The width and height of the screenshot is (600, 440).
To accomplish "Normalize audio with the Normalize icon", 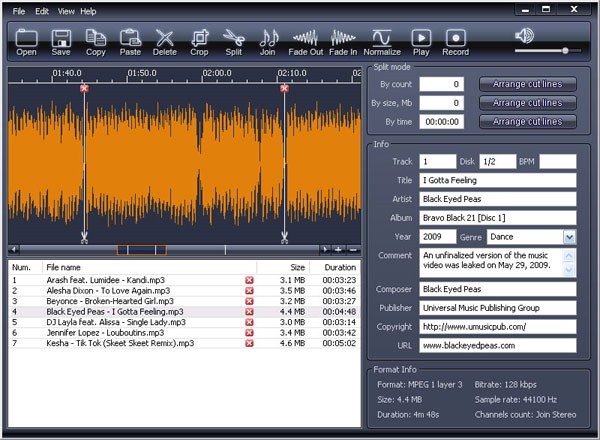I will click(x=381, y=40).
